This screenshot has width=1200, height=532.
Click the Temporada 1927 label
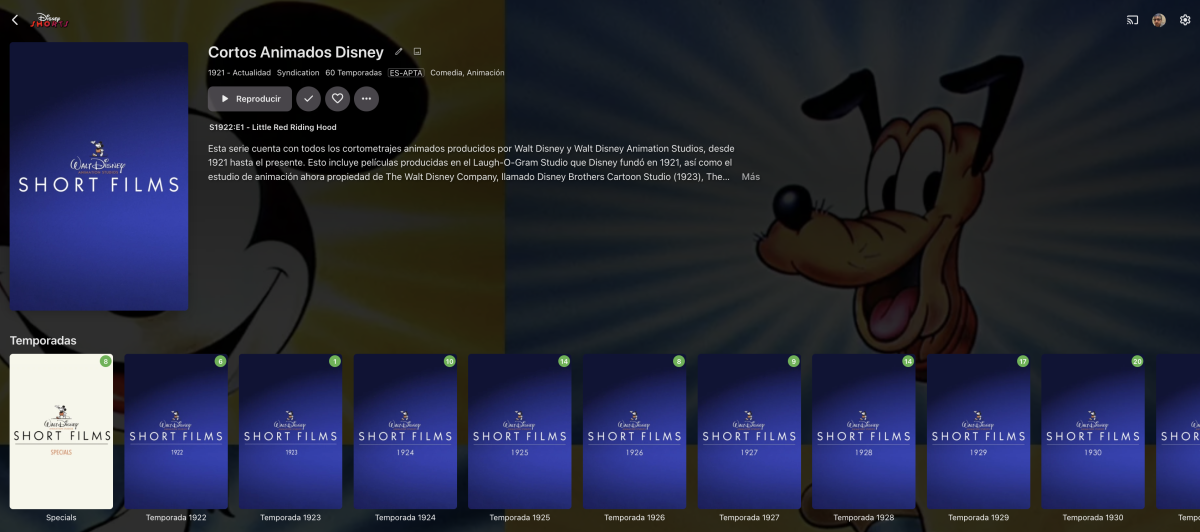pos(749,518)
